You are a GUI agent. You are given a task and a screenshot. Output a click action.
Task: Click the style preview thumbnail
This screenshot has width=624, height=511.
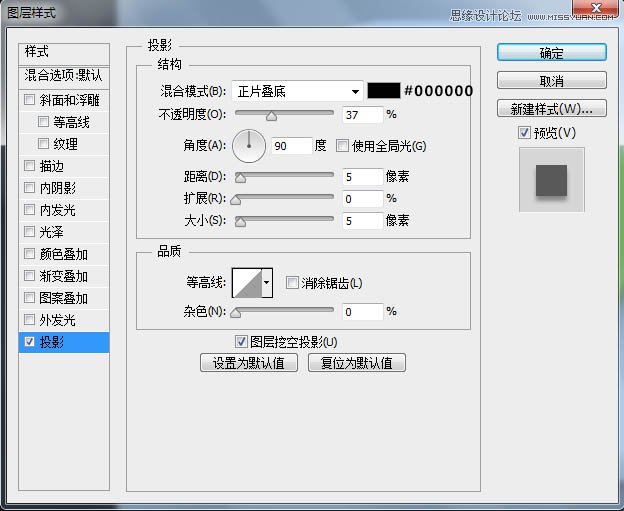click(x=551, y=180)
